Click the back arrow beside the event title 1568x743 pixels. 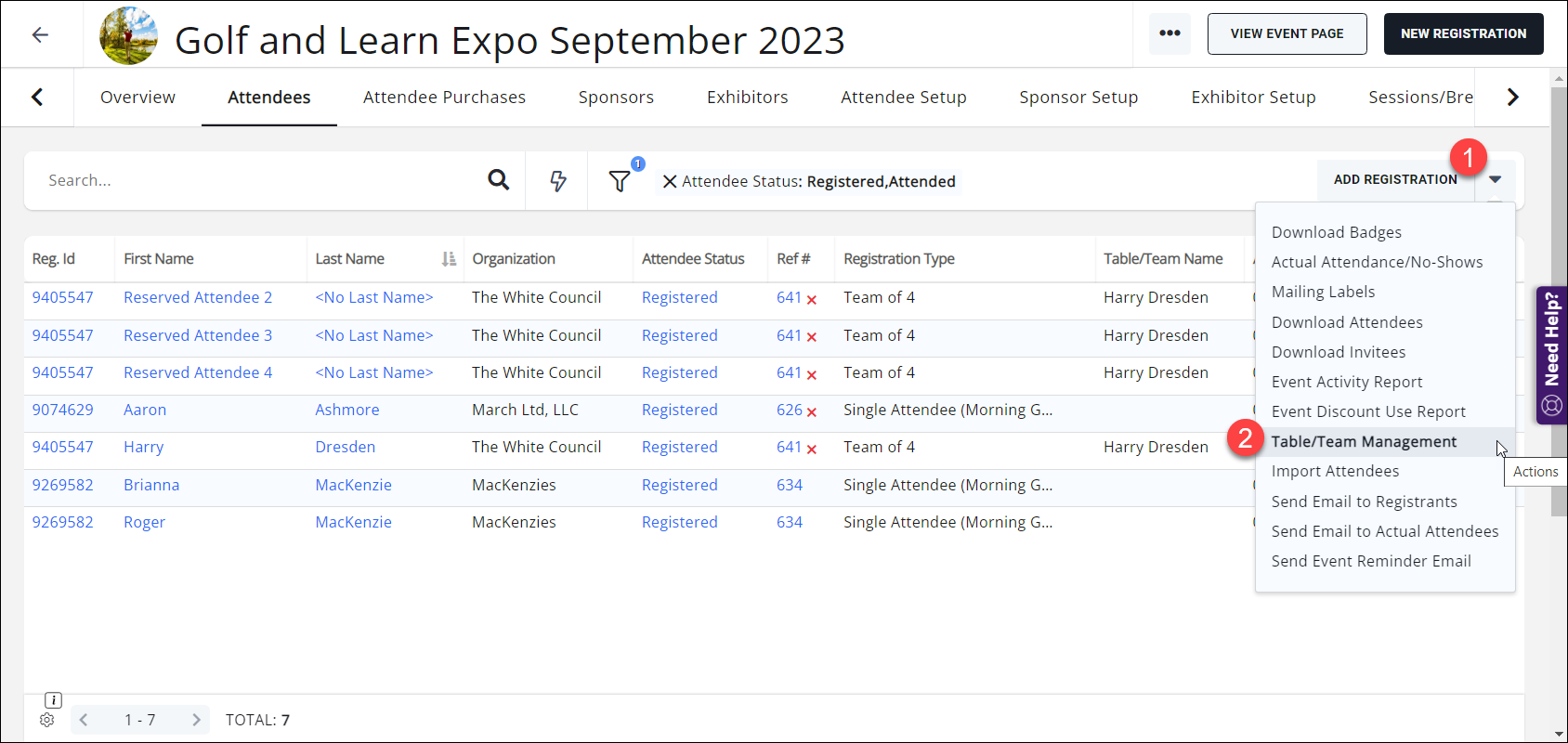[40, 35]
